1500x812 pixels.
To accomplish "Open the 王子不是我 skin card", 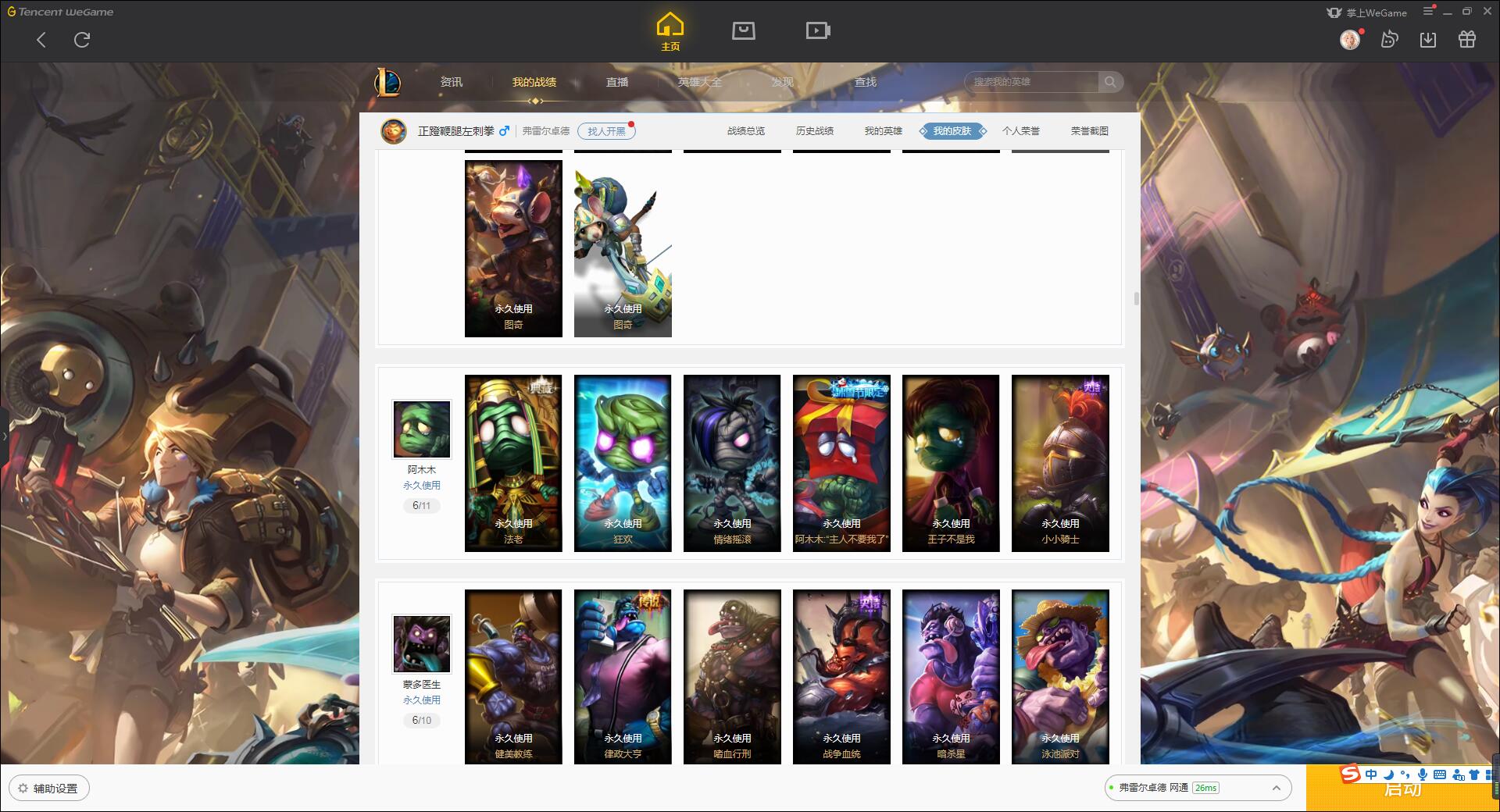I will (951, 463).
